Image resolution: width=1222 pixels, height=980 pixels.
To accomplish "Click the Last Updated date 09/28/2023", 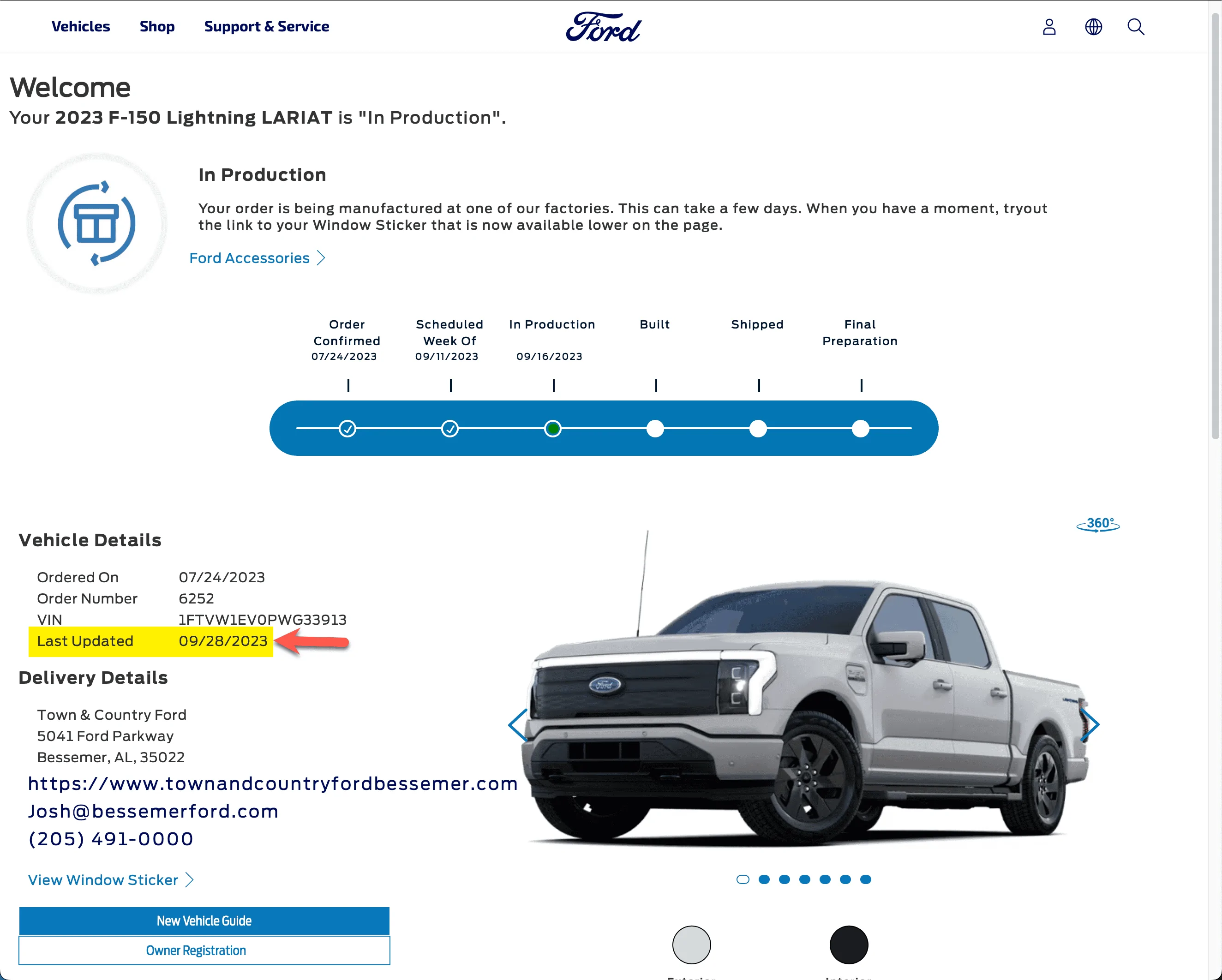I will (223, 641).
